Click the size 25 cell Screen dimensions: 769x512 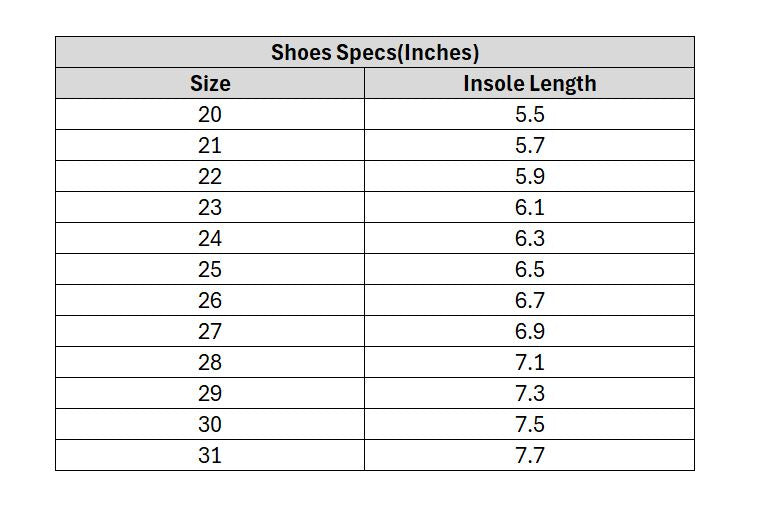coord(210,269)
